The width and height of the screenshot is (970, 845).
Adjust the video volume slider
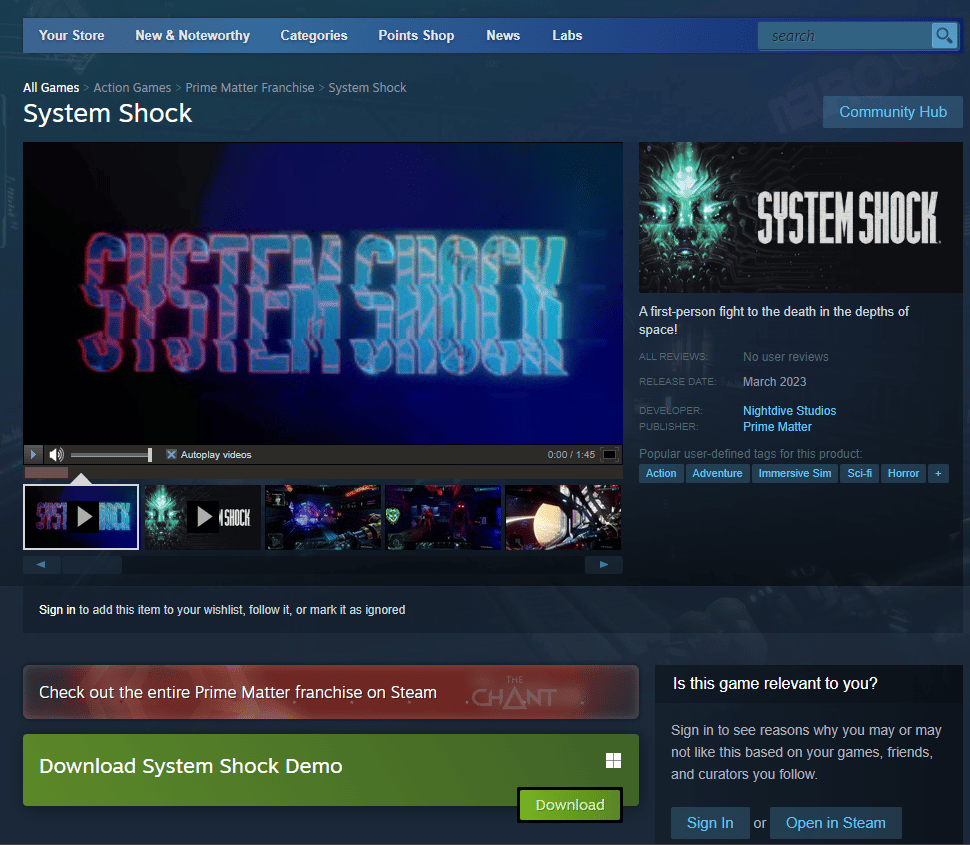coord(111,455)
